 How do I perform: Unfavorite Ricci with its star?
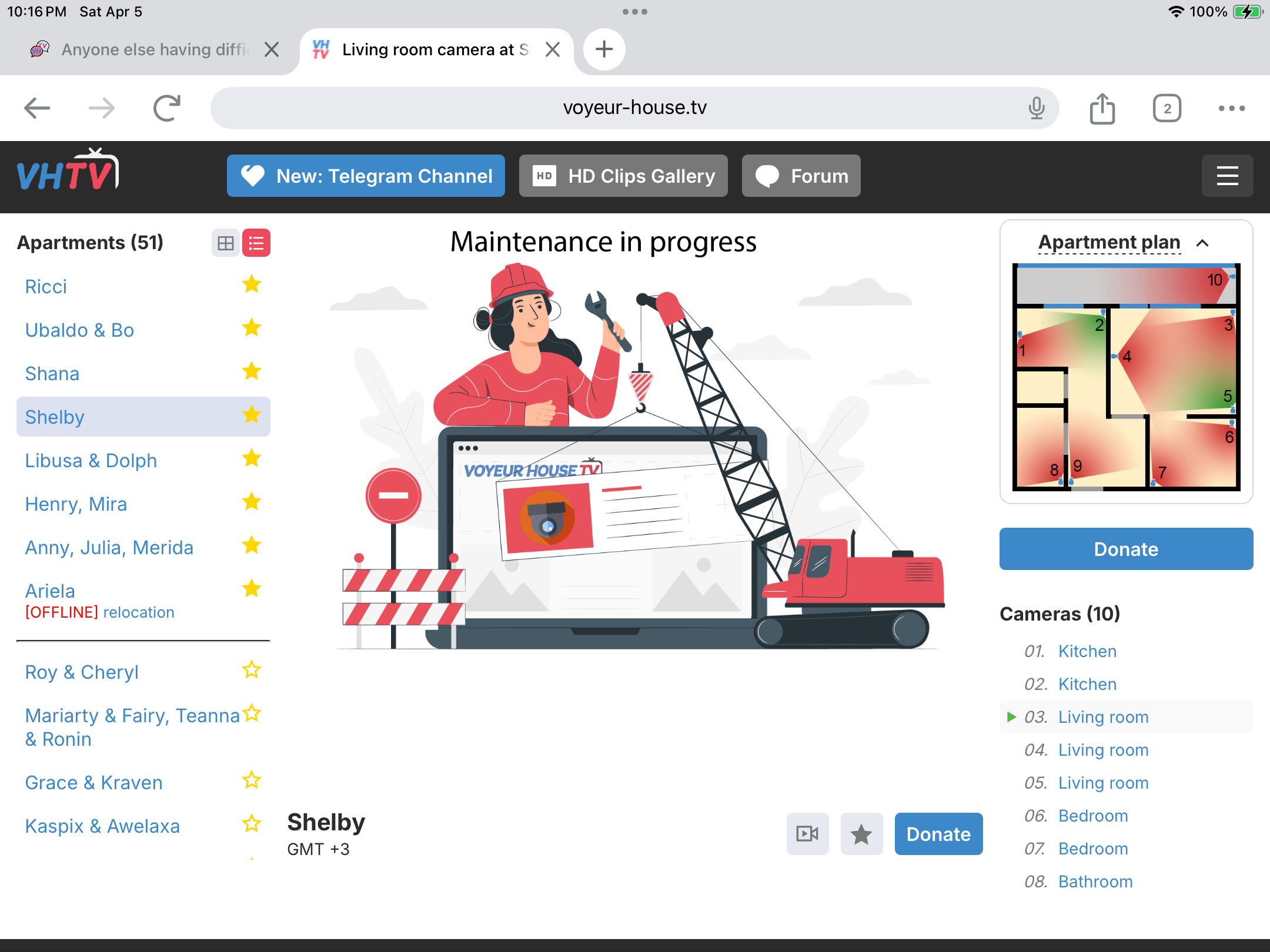[252, 284]
